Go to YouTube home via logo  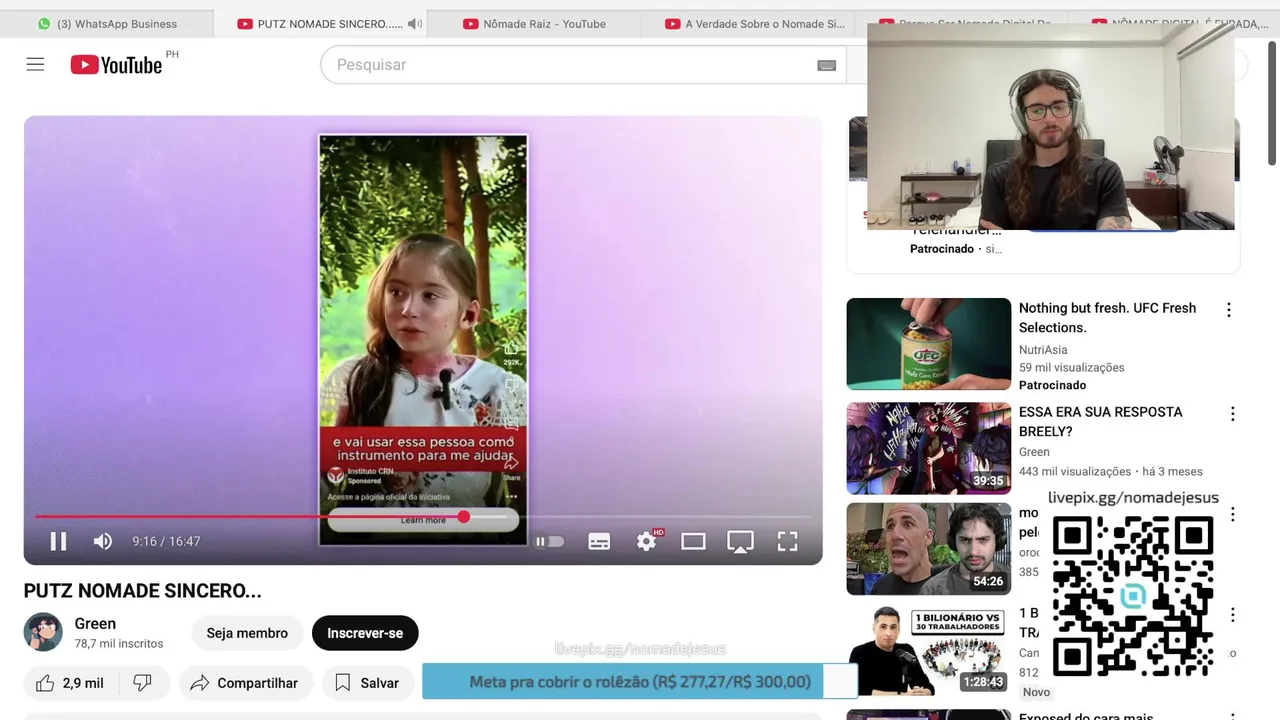click(x=116, y=65)
